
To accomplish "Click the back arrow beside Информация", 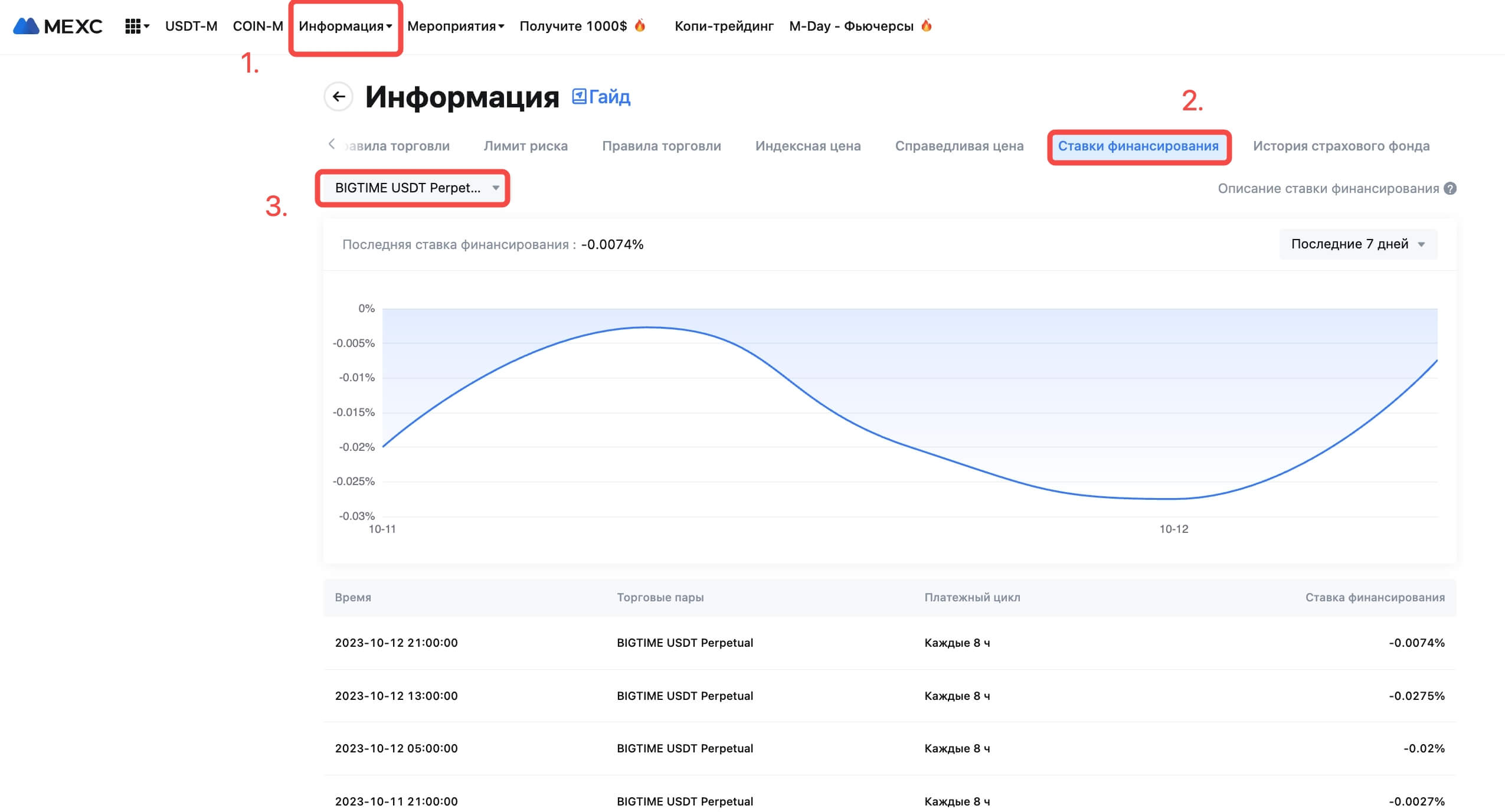I will [339, 97].
